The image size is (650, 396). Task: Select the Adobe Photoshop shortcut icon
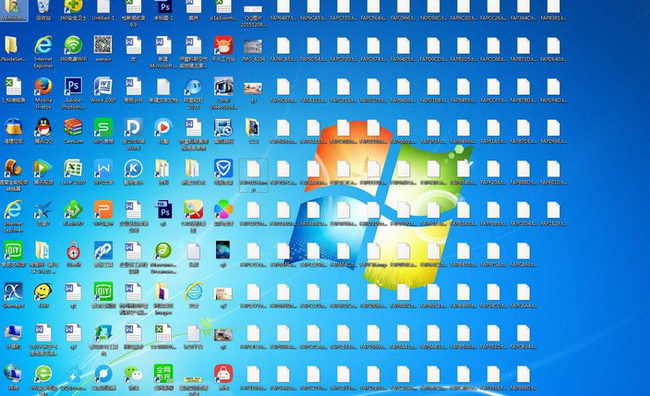pos(73,86)
